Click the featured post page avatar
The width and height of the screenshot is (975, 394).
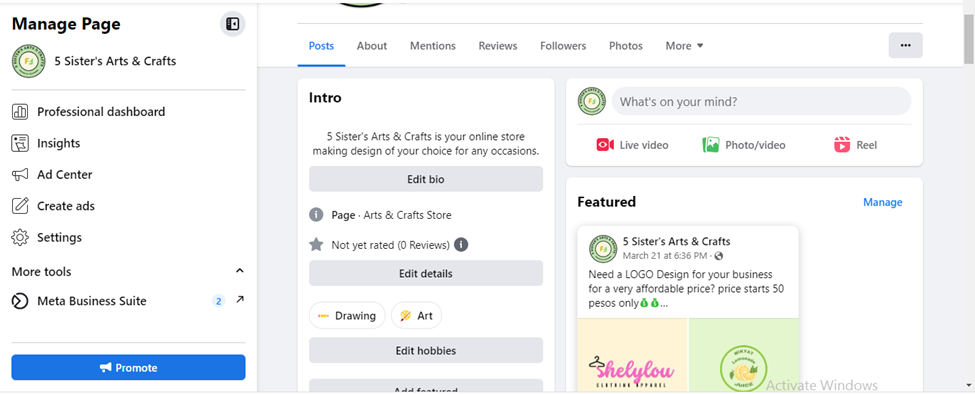click(603, 249)
